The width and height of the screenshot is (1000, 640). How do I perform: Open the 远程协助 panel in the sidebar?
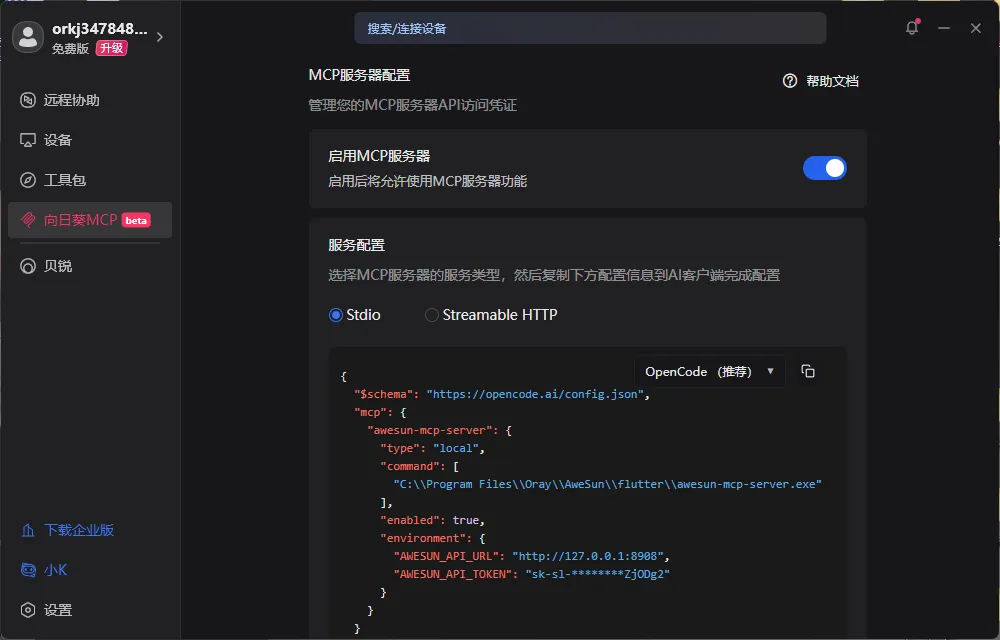[x=66, y=100]
